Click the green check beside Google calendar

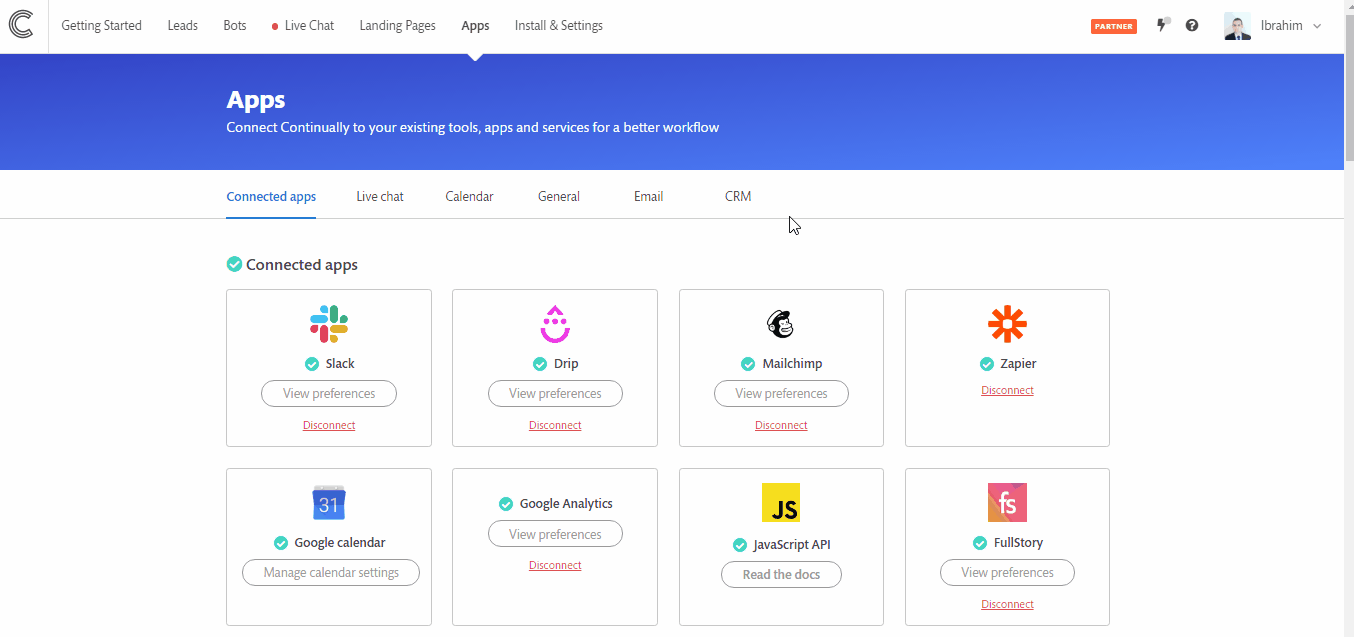click(x=281, y=543)
